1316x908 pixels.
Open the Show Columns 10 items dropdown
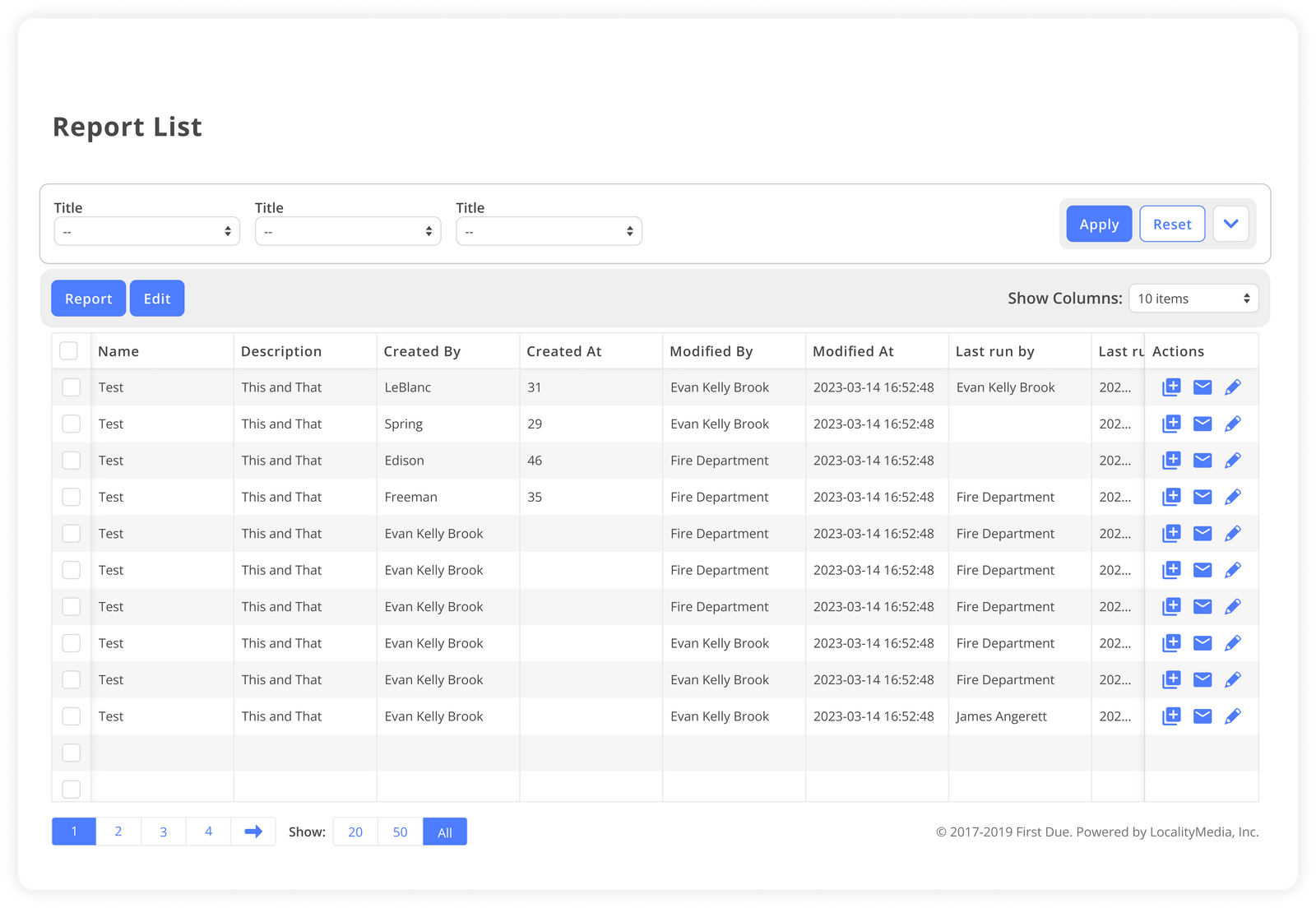click(x=1193, y=299)
